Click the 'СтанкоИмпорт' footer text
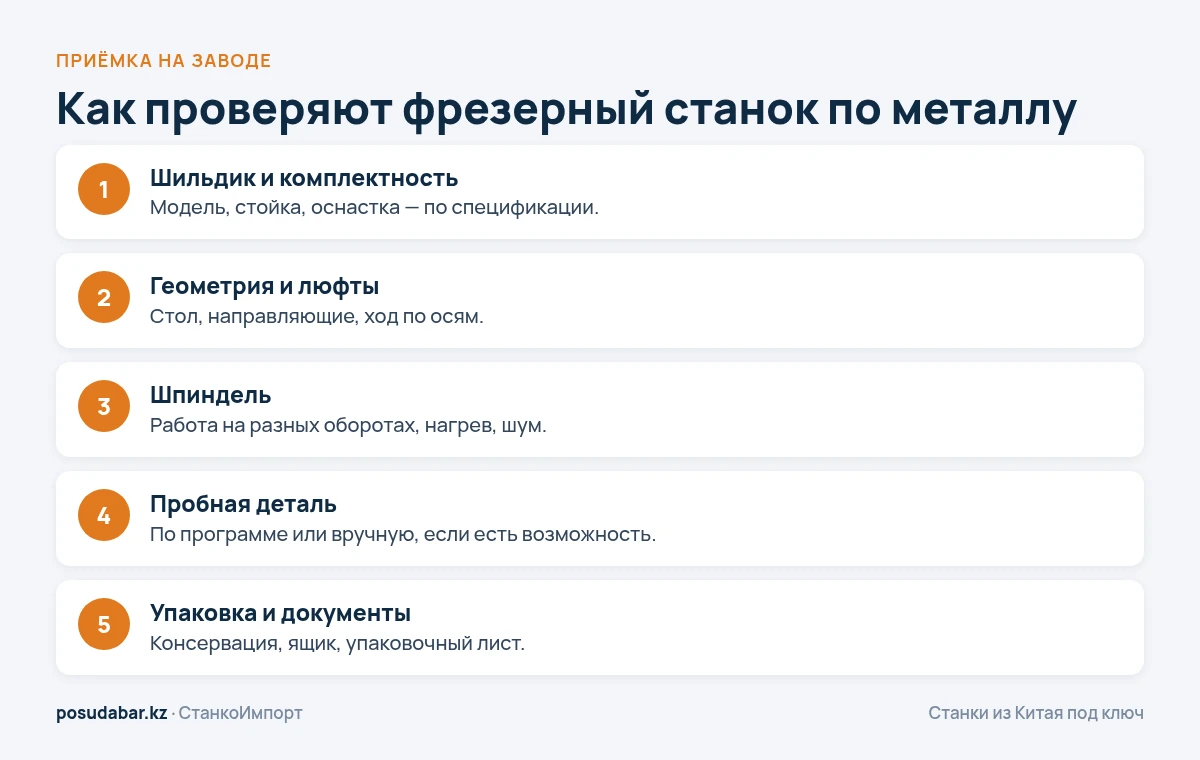The width and height of the screenshot is (1200, 760). [240, 713]
